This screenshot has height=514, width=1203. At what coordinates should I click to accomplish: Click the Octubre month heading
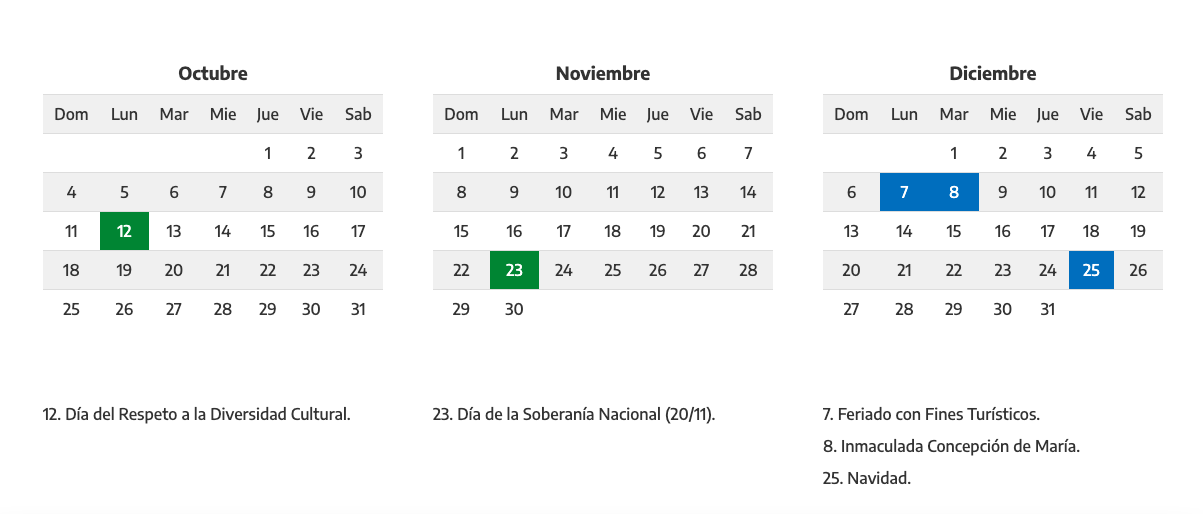point(213,73)
